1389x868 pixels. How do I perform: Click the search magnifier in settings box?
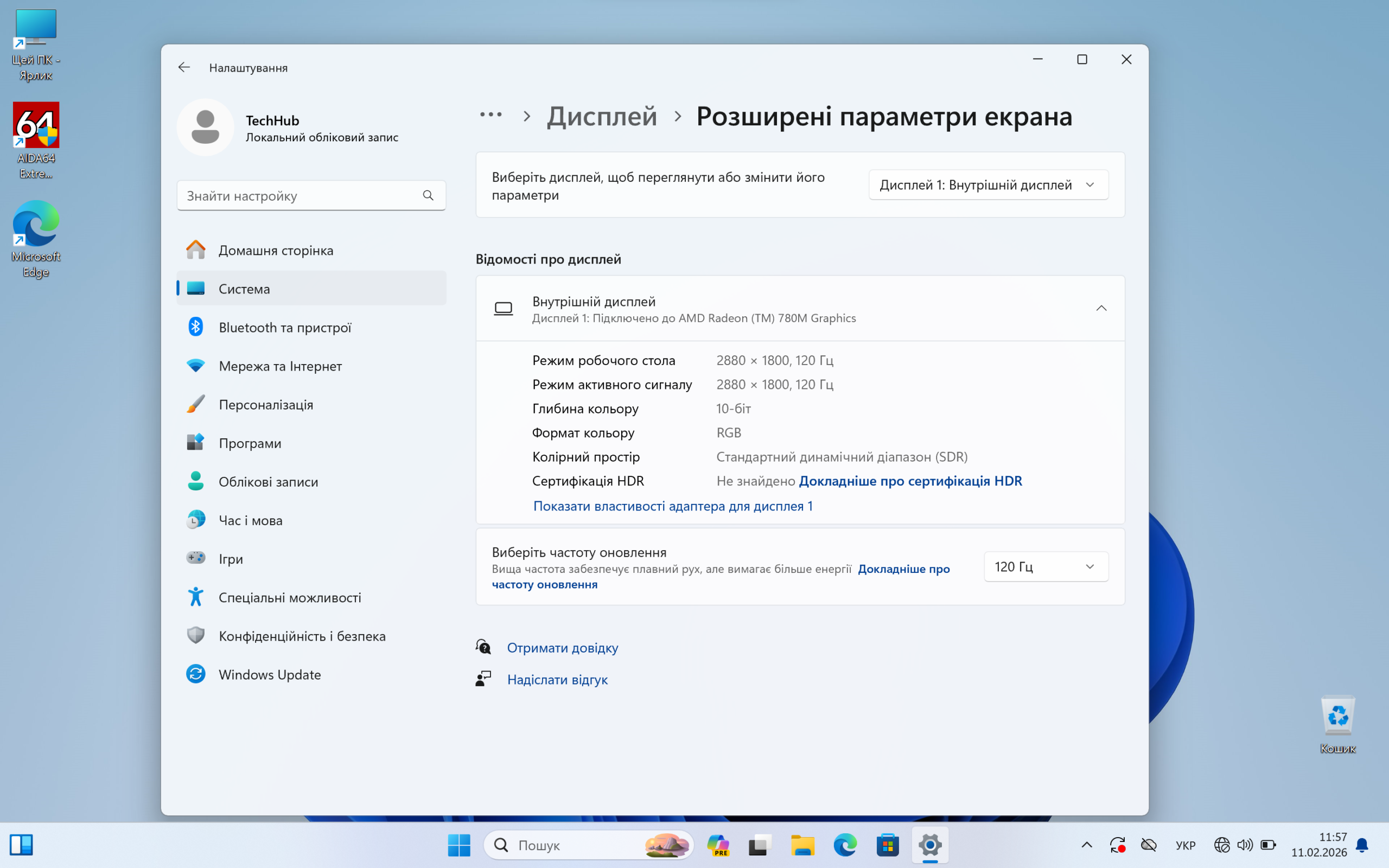428,196
